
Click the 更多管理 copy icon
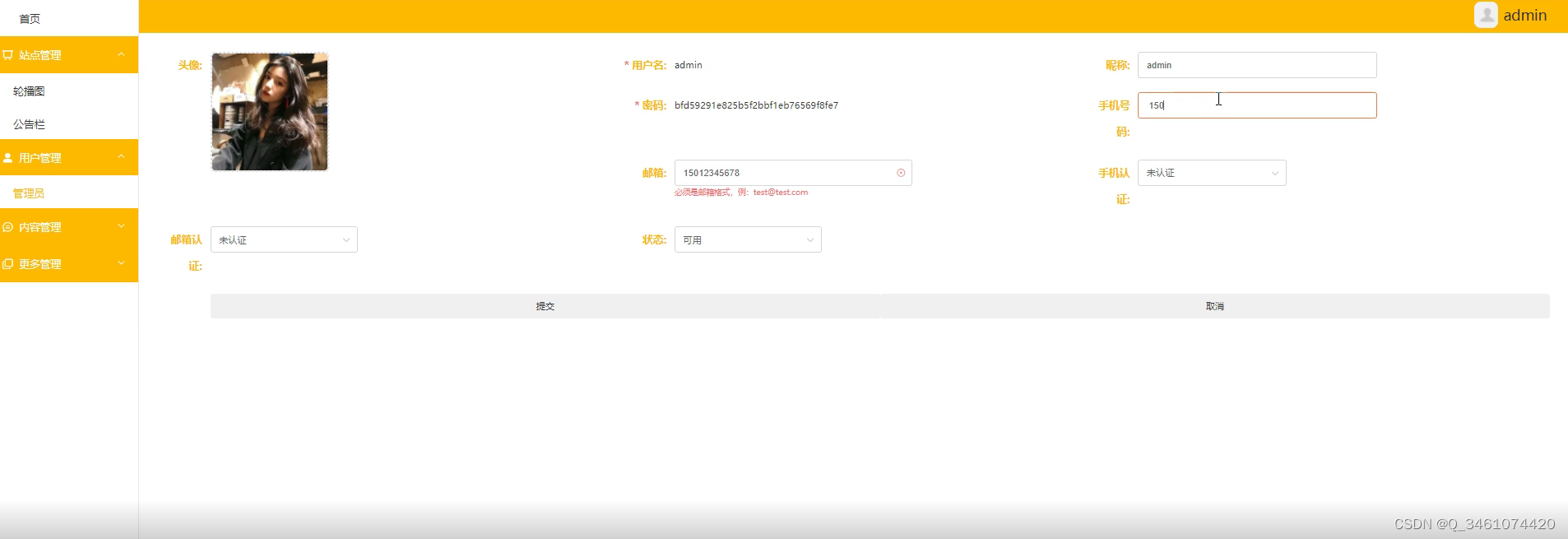pyautogui.click(x=7, y=264)
